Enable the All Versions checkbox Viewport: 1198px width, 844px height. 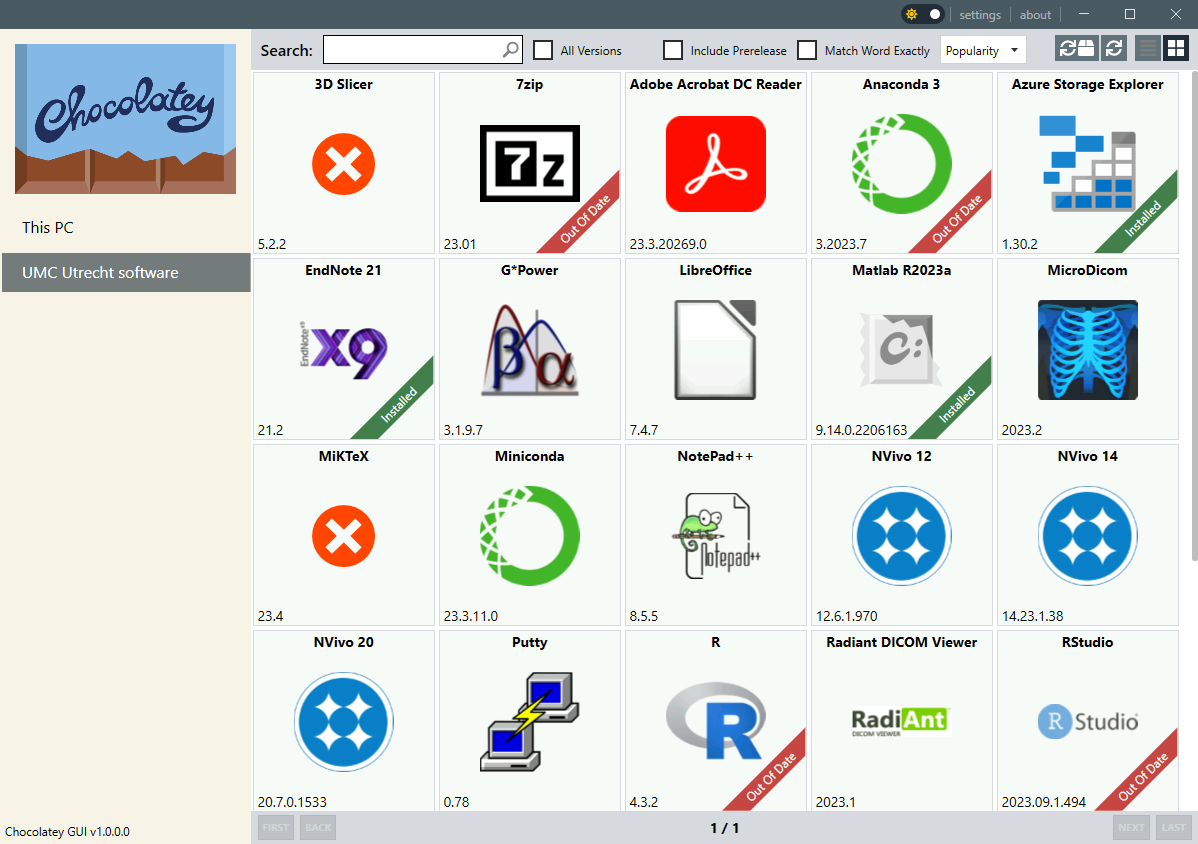[x=543, y=50]
